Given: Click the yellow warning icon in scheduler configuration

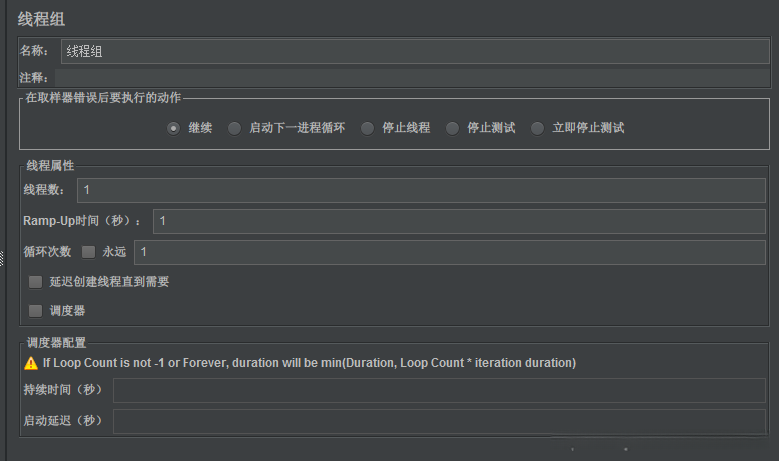Looking at the screenshot, I should pyautogui.click(x=30, y=363).
